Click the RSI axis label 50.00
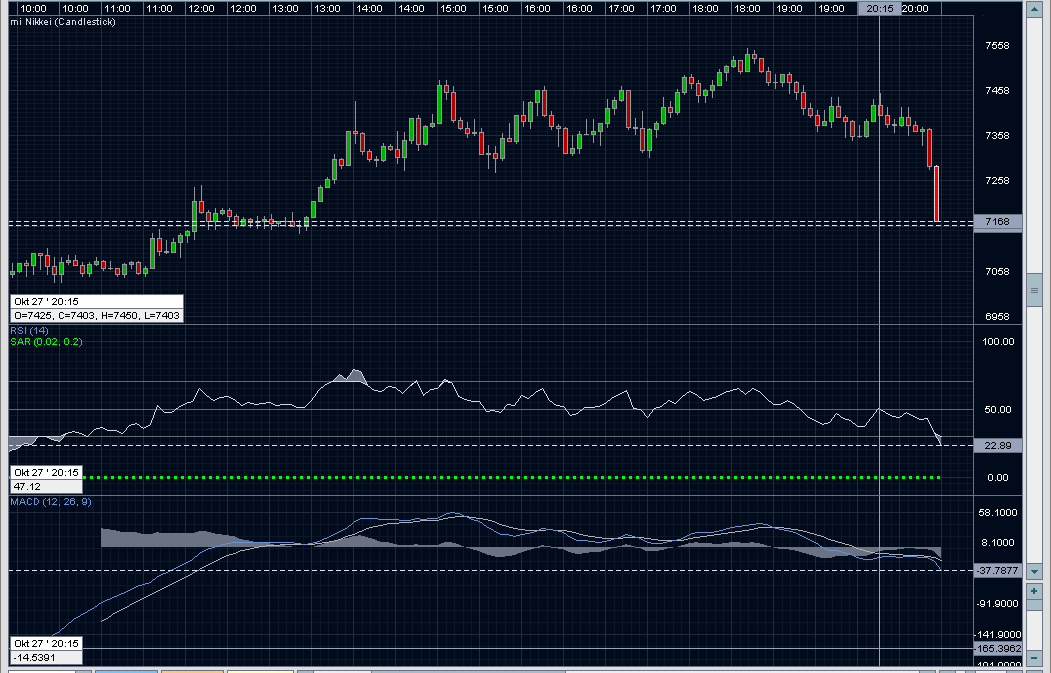The width and height of the screenshot is (1051, 673). click(x=998, y=410)
